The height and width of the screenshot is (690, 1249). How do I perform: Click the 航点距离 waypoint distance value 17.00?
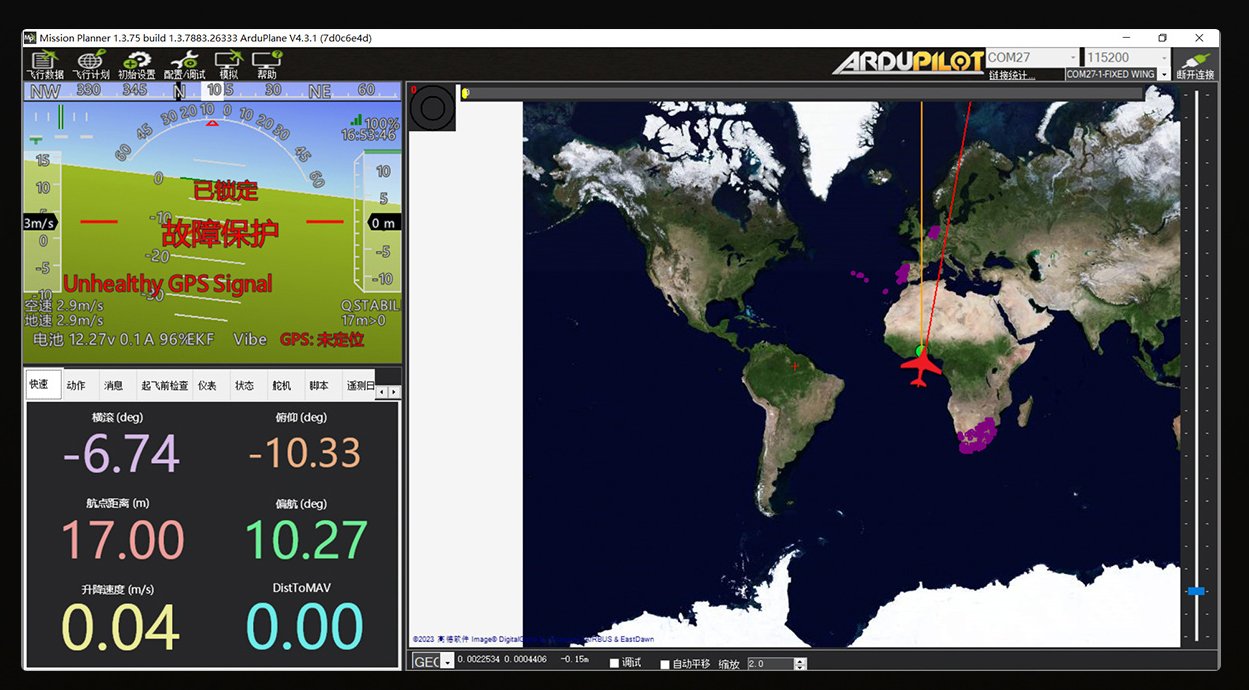123,540
